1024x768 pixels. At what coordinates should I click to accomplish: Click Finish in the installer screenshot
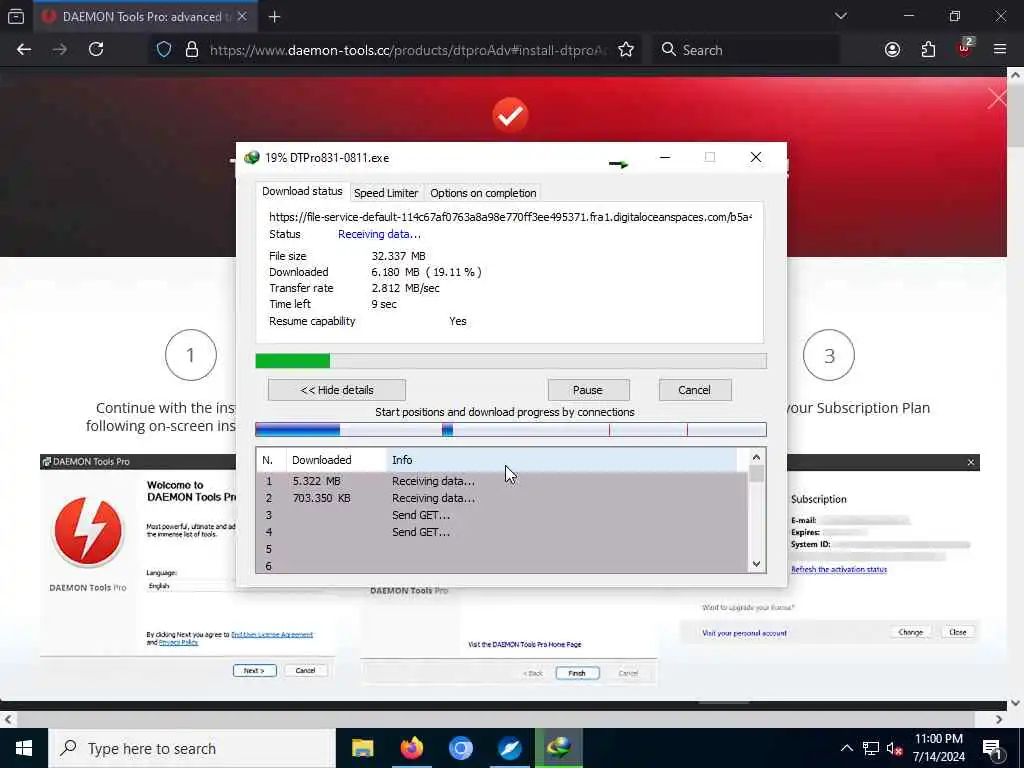click(x=577, y=673)
